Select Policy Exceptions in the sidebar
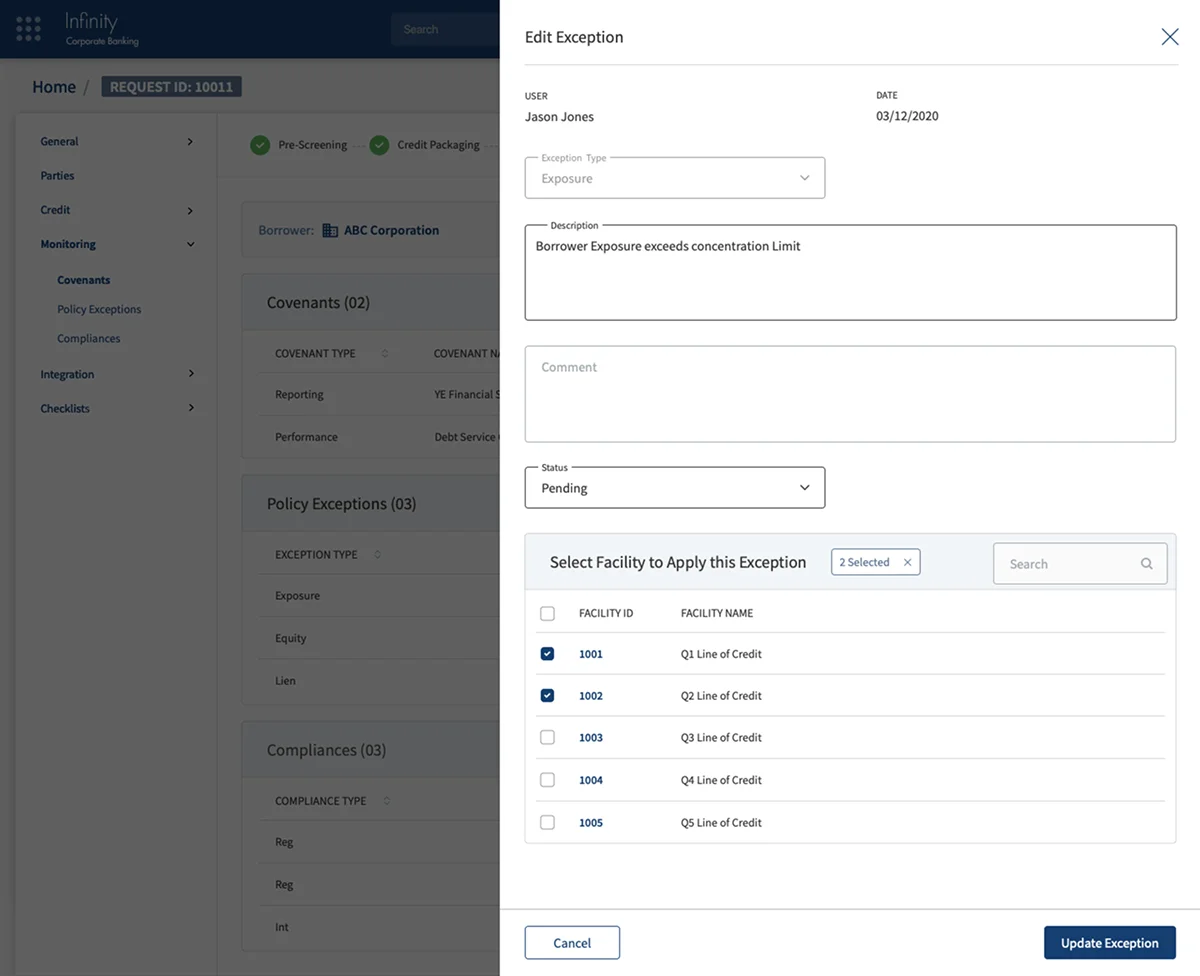Image resolution: width=1200 pixels, height=976 pixels. point(99,309)
